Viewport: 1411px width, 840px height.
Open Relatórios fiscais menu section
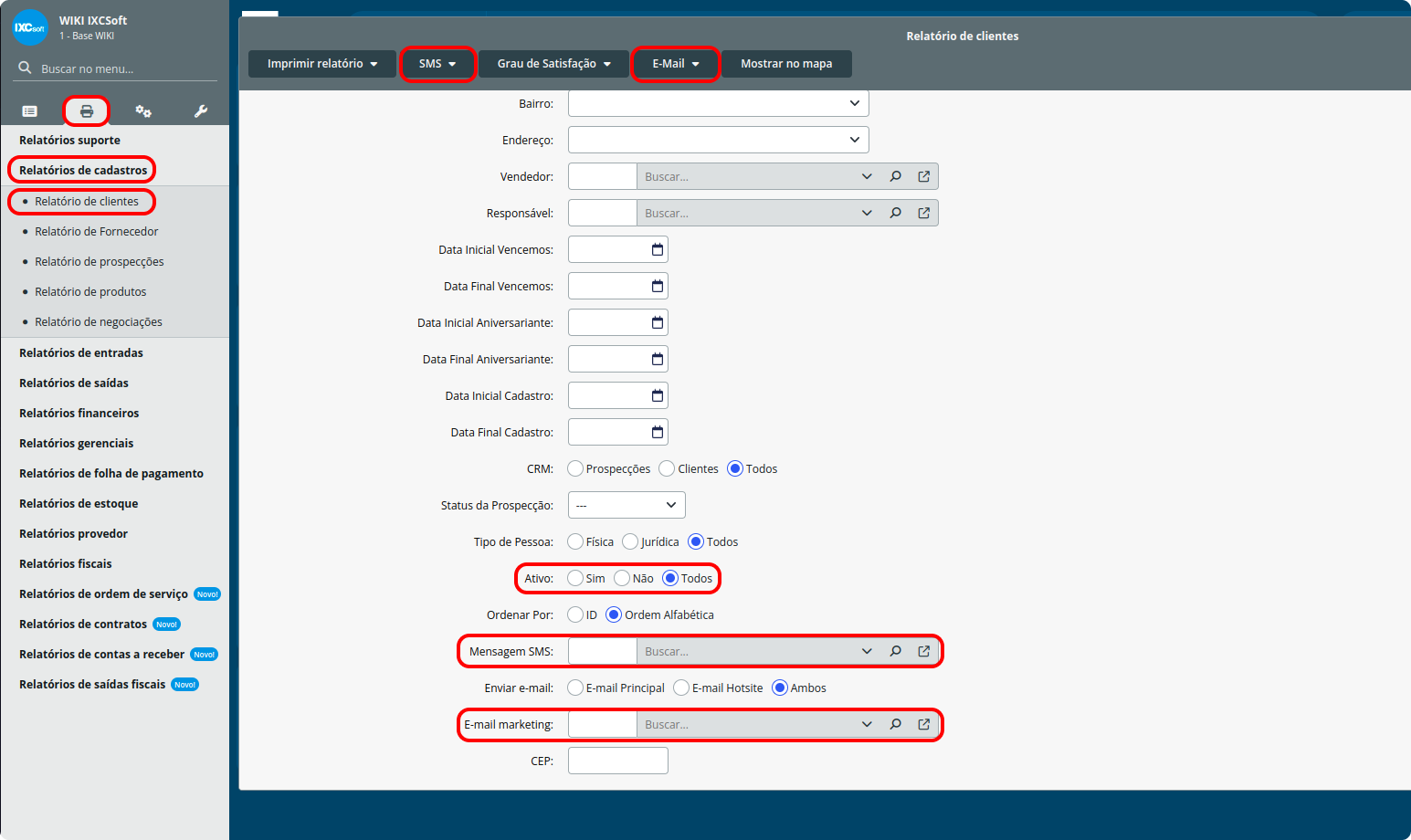(x=66, y=563)
